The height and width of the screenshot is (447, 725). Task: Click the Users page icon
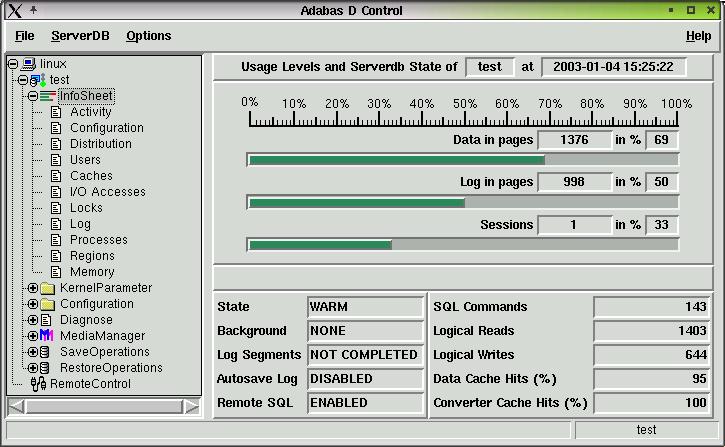(x=56, y=160)
